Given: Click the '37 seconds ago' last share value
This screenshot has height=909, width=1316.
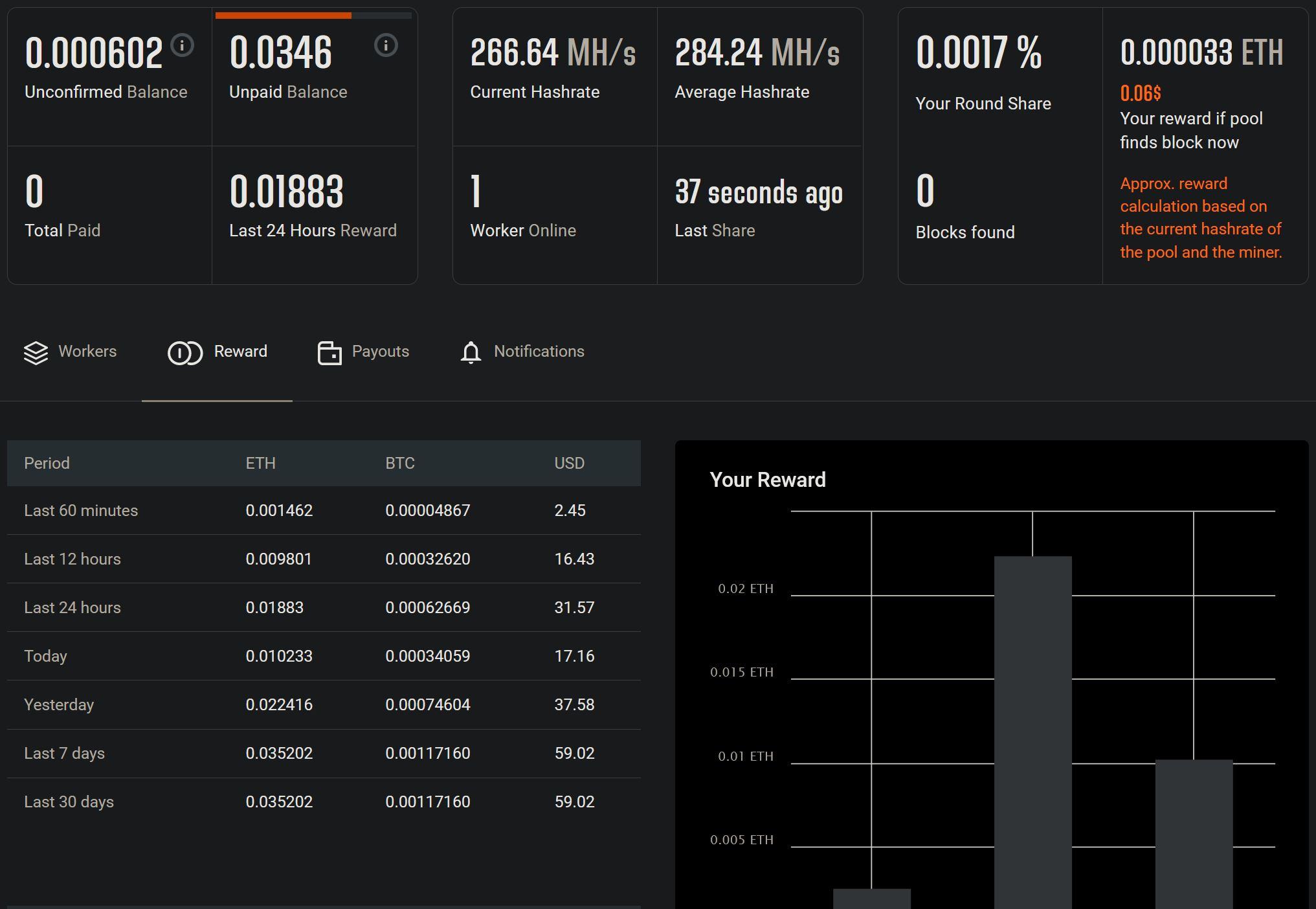Looking at the screenshot, I should coord(759,192).
